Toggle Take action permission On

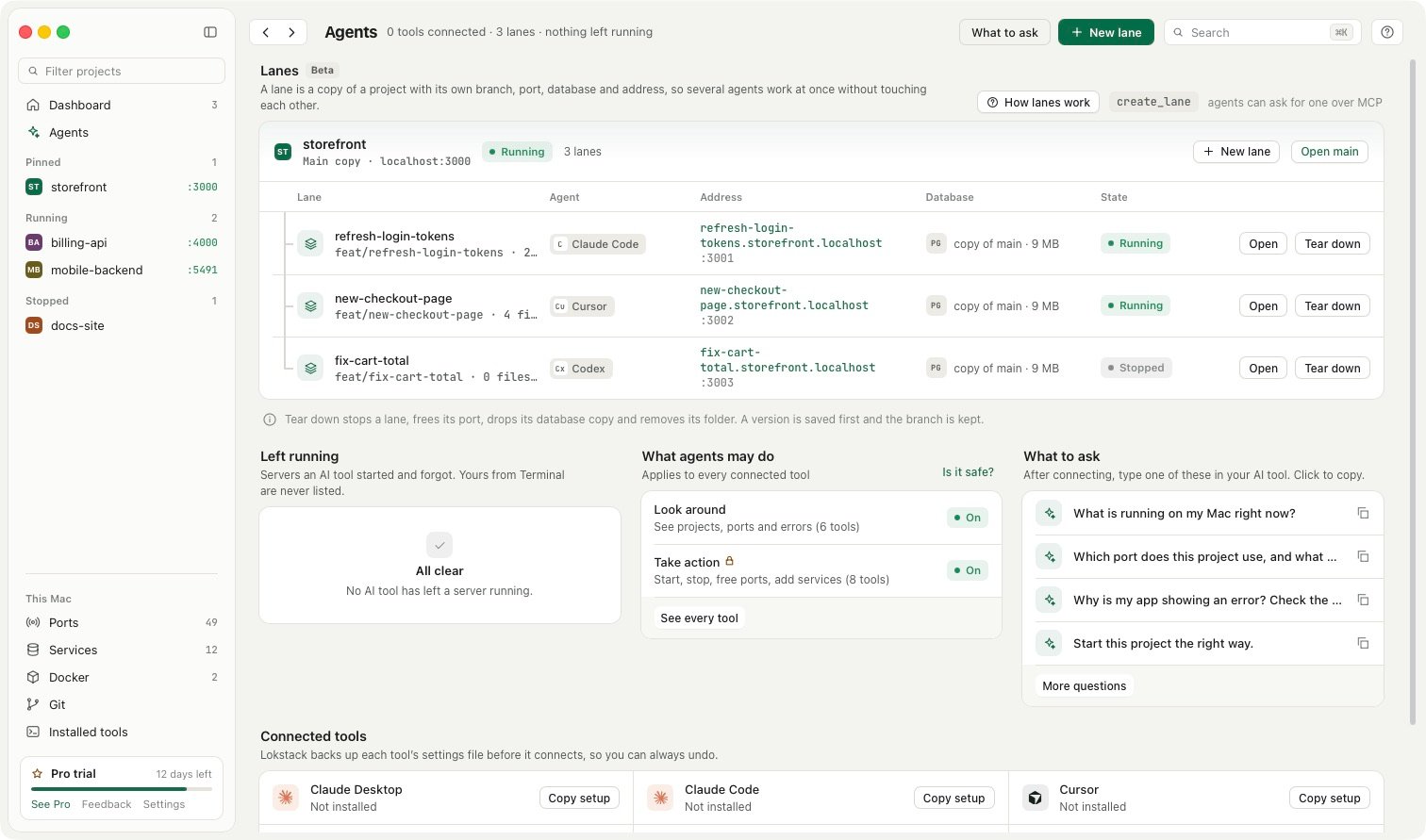point(967,570)
